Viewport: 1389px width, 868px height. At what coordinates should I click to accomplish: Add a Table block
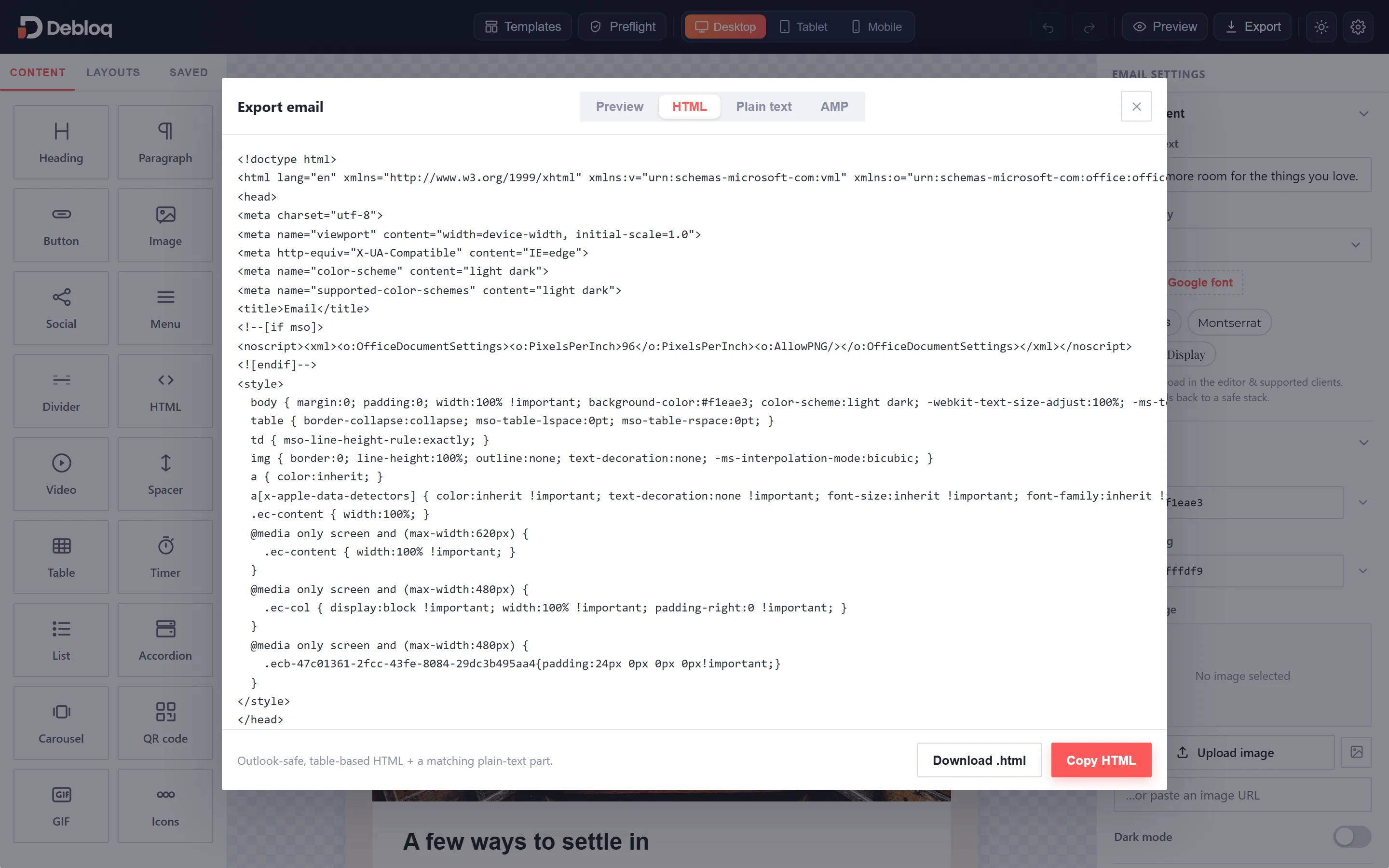click(x=61, y=557)
